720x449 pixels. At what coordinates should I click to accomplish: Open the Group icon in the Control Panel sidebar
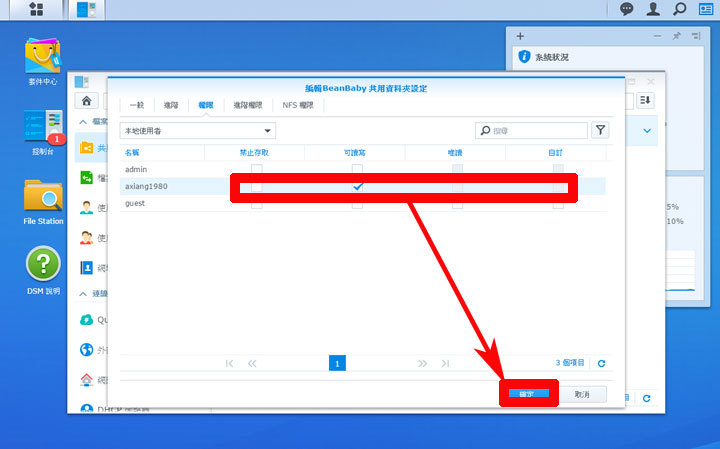[x=86, y=237]
